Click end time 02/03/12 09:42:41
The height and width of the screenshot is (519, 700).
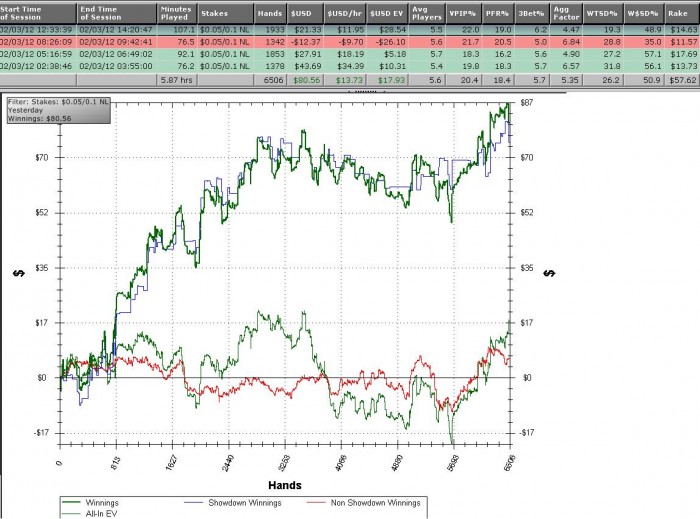(x=116, y=42)
